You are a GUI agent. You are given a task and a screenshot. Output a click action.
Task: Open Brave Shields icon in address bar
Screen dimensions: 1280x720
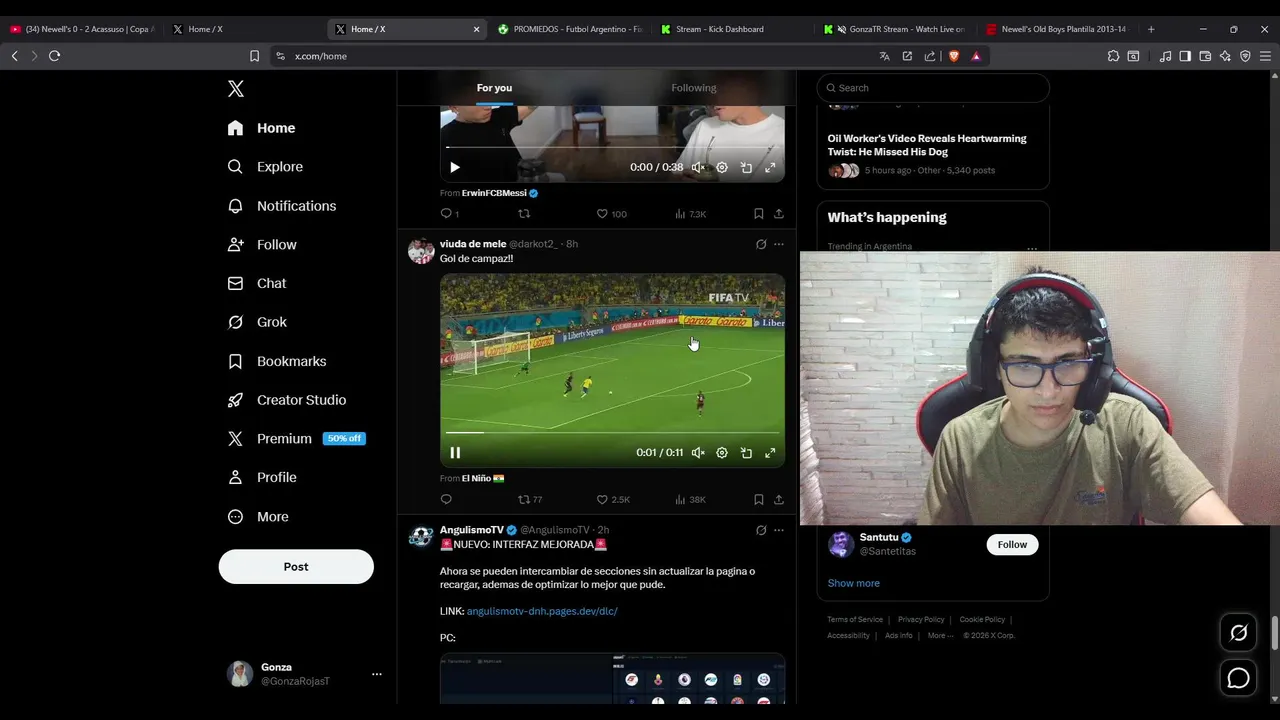(x=954, y=56)
